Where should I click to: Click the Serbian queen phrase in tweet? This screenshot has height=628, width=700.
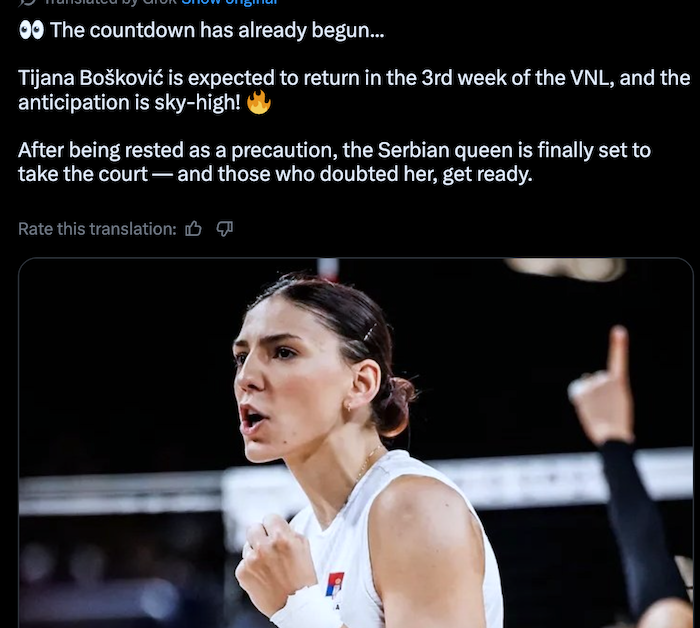pyautogui.click(x=447, y=150)
